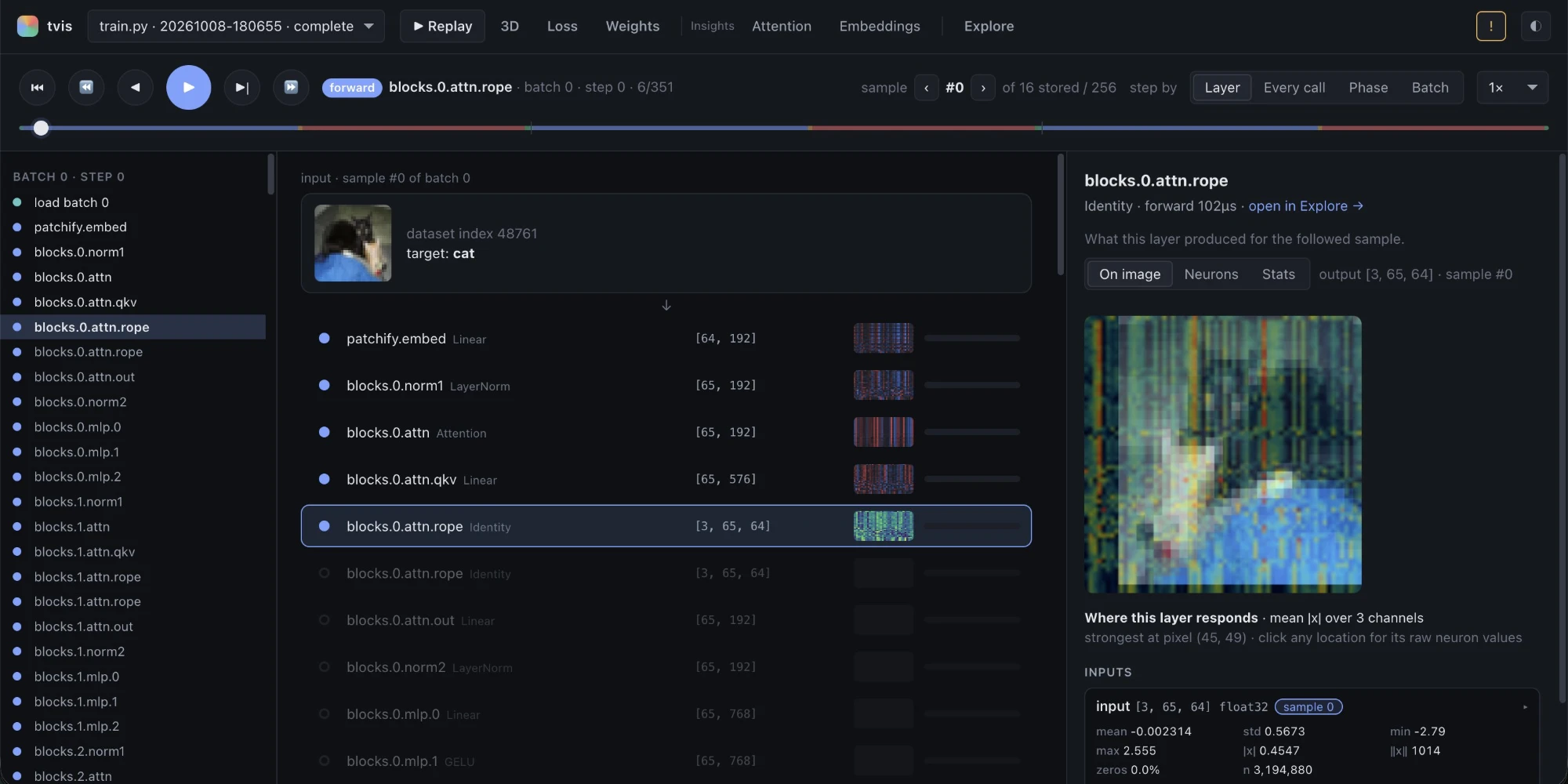Set step by Layer

(1221, 88)
